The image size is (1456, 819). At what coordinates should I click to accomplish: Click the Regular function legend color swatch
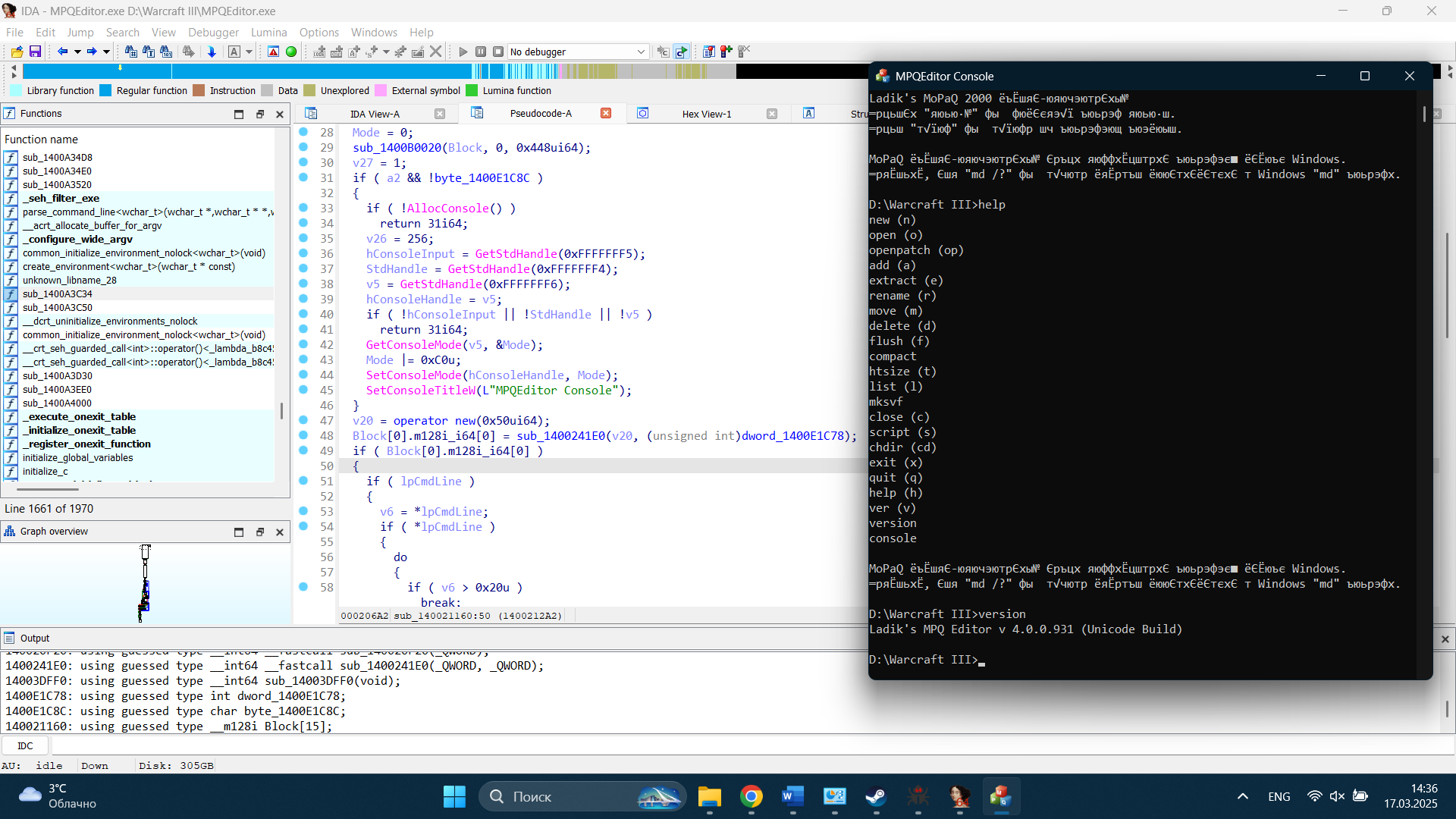coord(105,90)
